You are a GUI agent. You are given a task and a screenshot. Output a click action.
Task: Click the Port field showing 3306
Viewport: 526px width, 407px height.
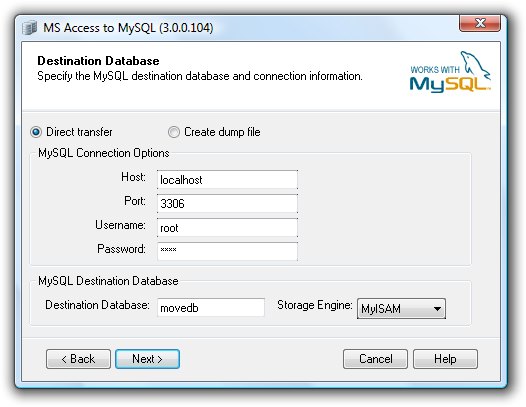pyautogui.click(x=227, y=203)
